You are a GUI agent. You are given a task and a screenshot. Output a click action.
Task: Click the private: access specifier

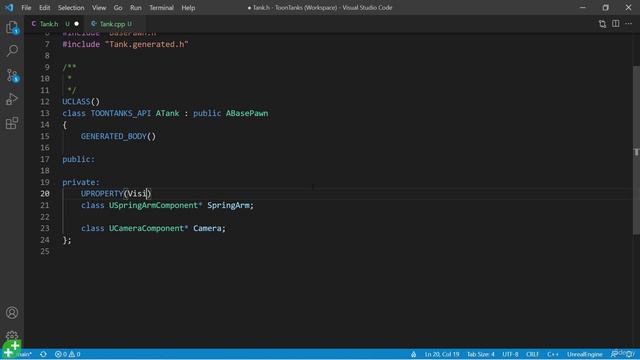click(x=81, y=182)
